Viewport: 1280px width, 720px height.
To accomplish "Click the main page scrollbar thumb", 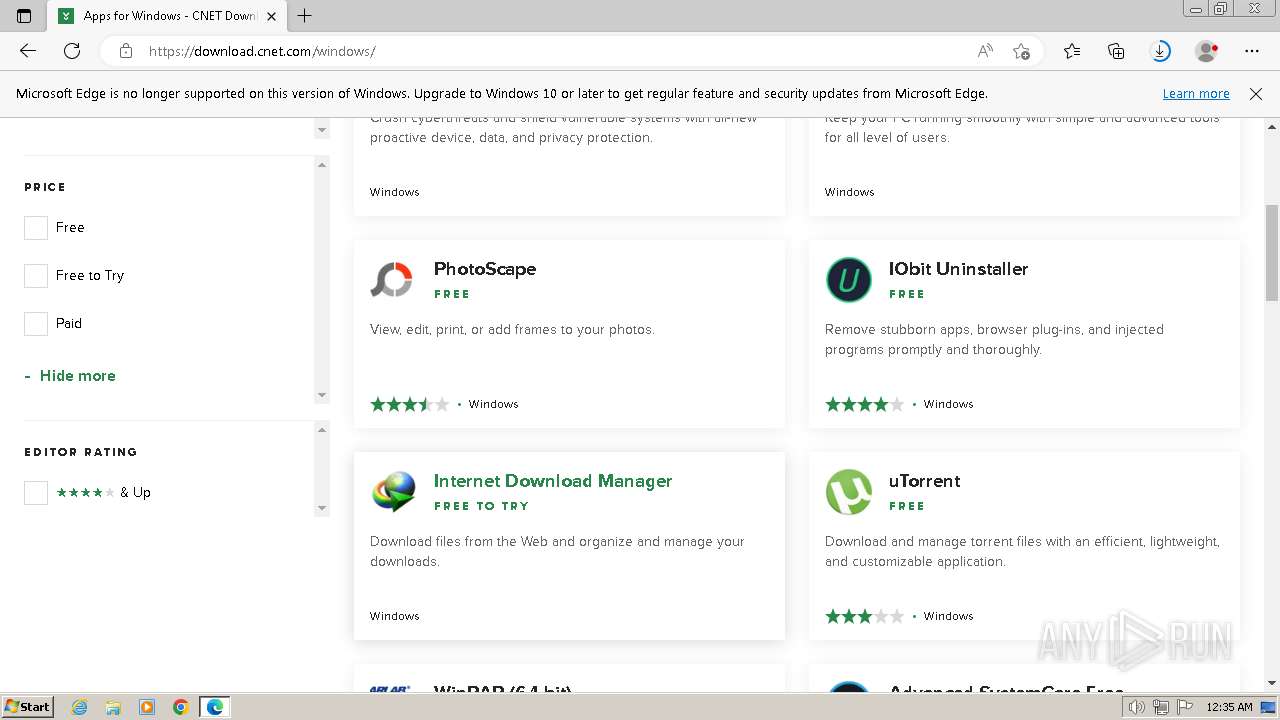I will coord(1272,253).
